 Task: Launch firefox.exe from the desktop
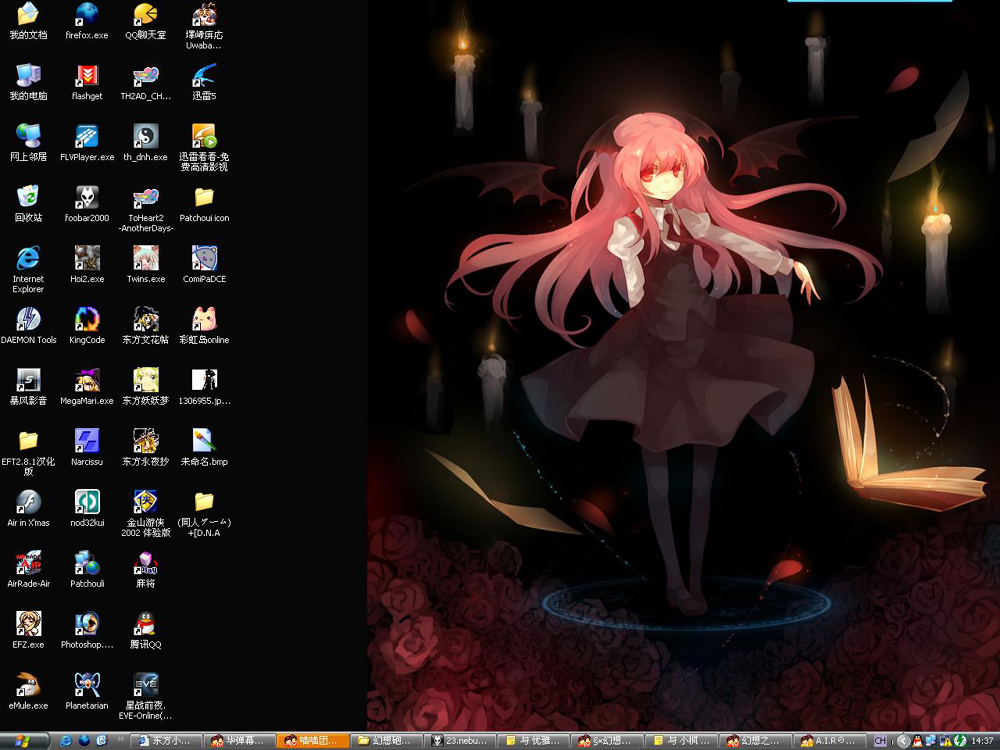[87, 21]
